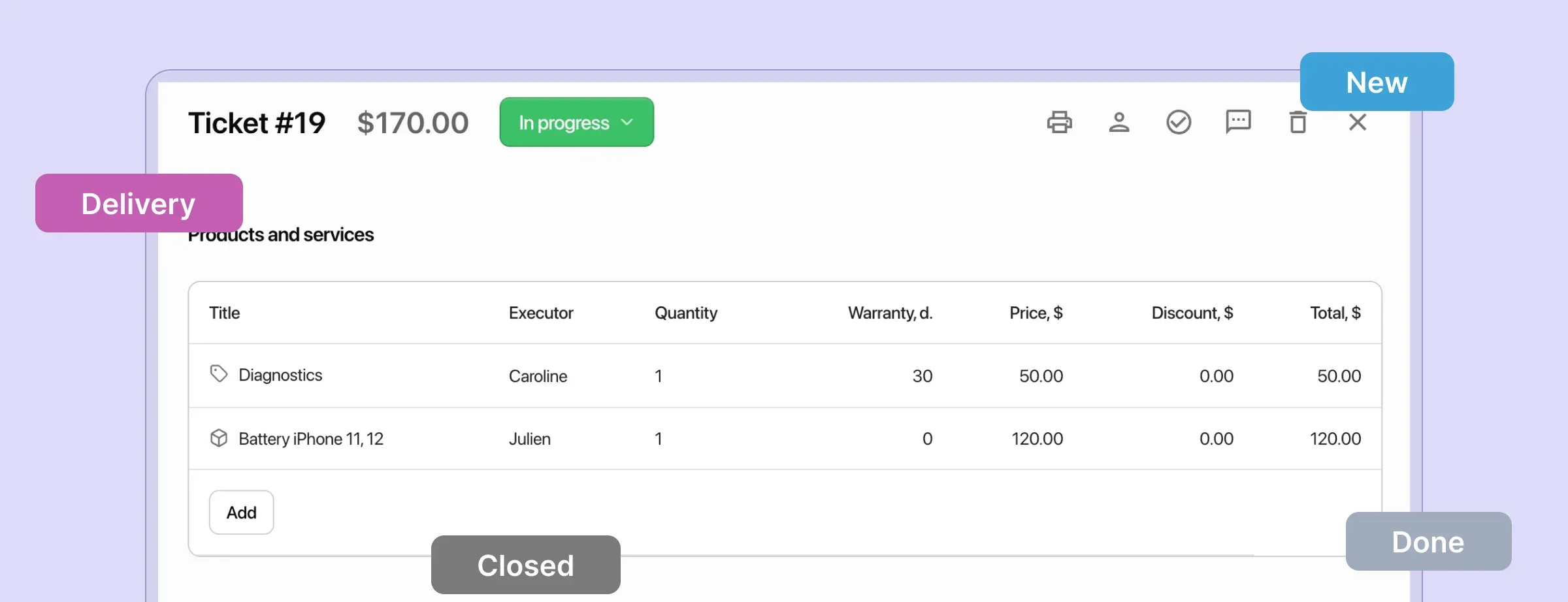Click the product box icon beside Battery iPhone 11, 12
This screenshot has height=602, width=1568.
[x=219, y=437]
